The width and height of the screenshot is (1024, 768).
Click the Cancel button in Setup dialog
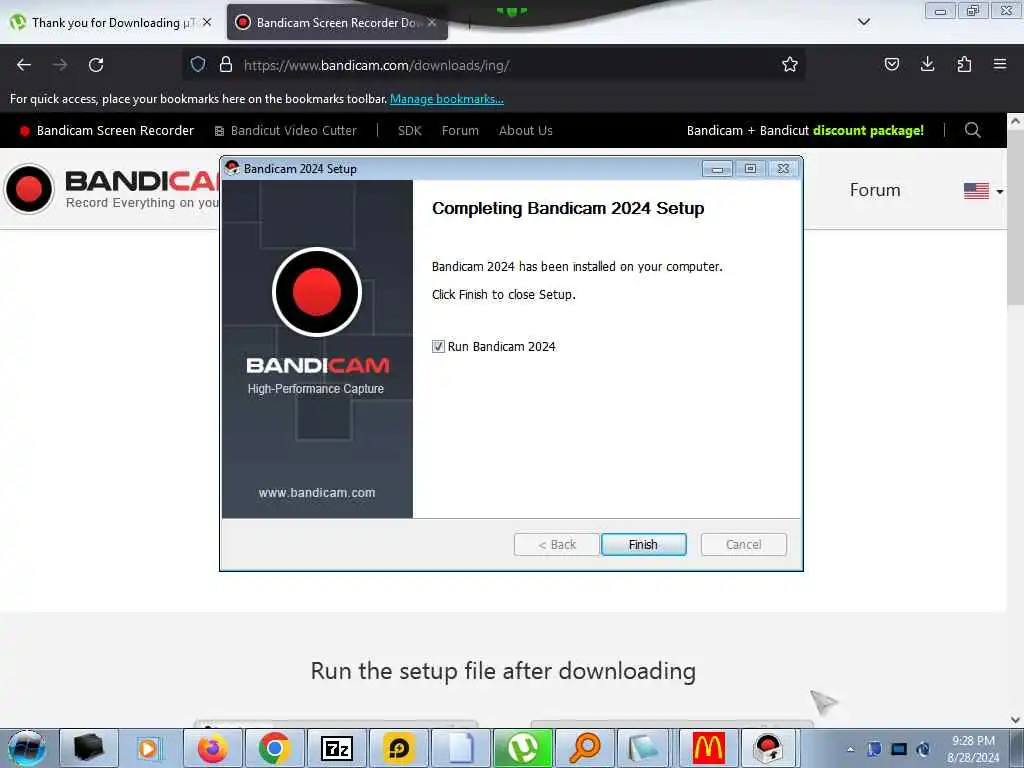(x=743, y=545)
